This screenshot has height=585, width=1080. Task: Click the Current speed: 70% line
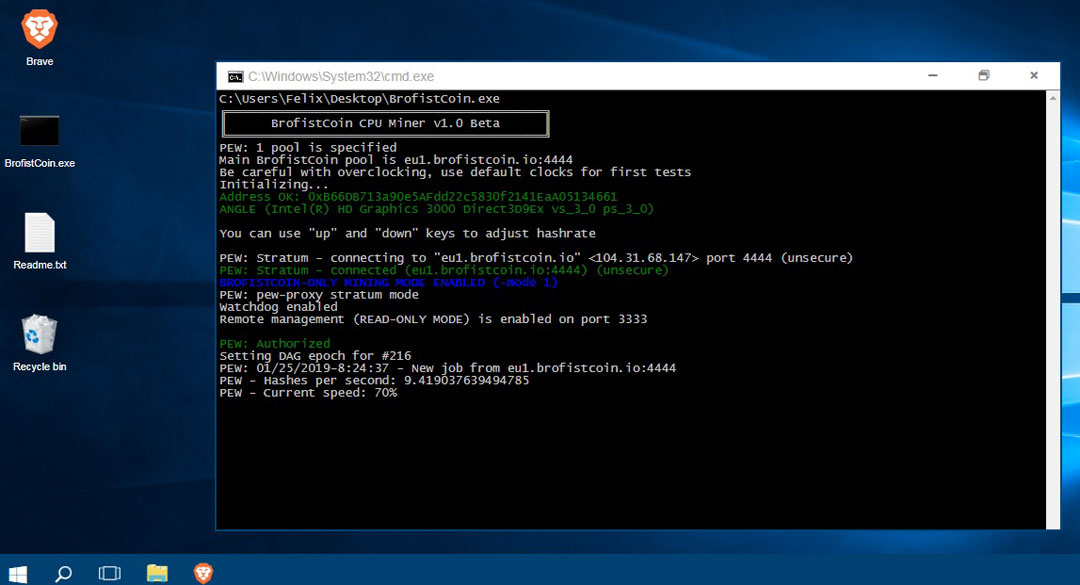(x=308, y=393)
